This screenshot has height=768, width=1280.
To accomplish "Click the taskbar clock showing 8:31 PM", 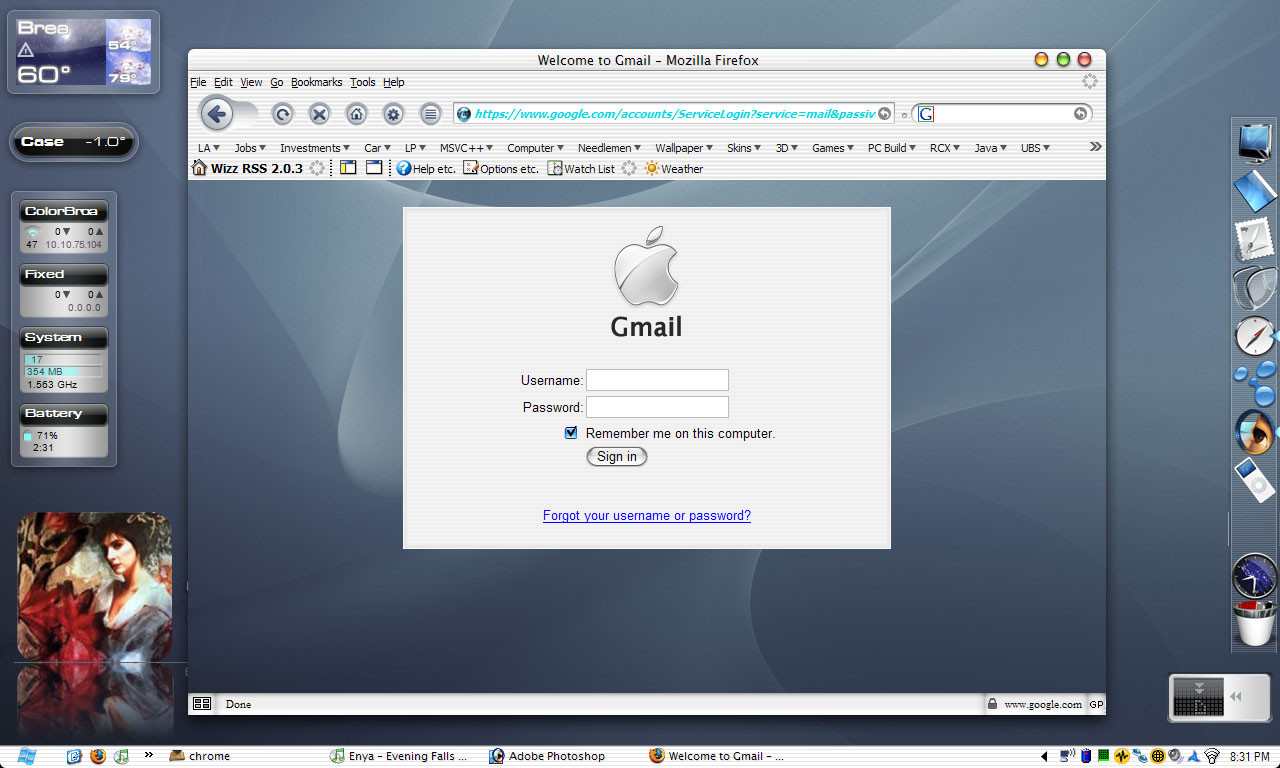I will click(x=1251, y=757).
